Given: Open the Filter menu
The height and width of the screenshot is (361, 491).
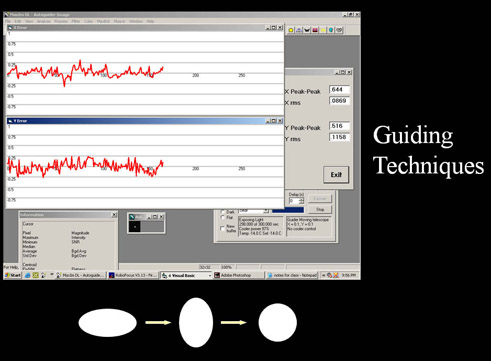Looking at the screenshot, I should [x=76, y=21].
